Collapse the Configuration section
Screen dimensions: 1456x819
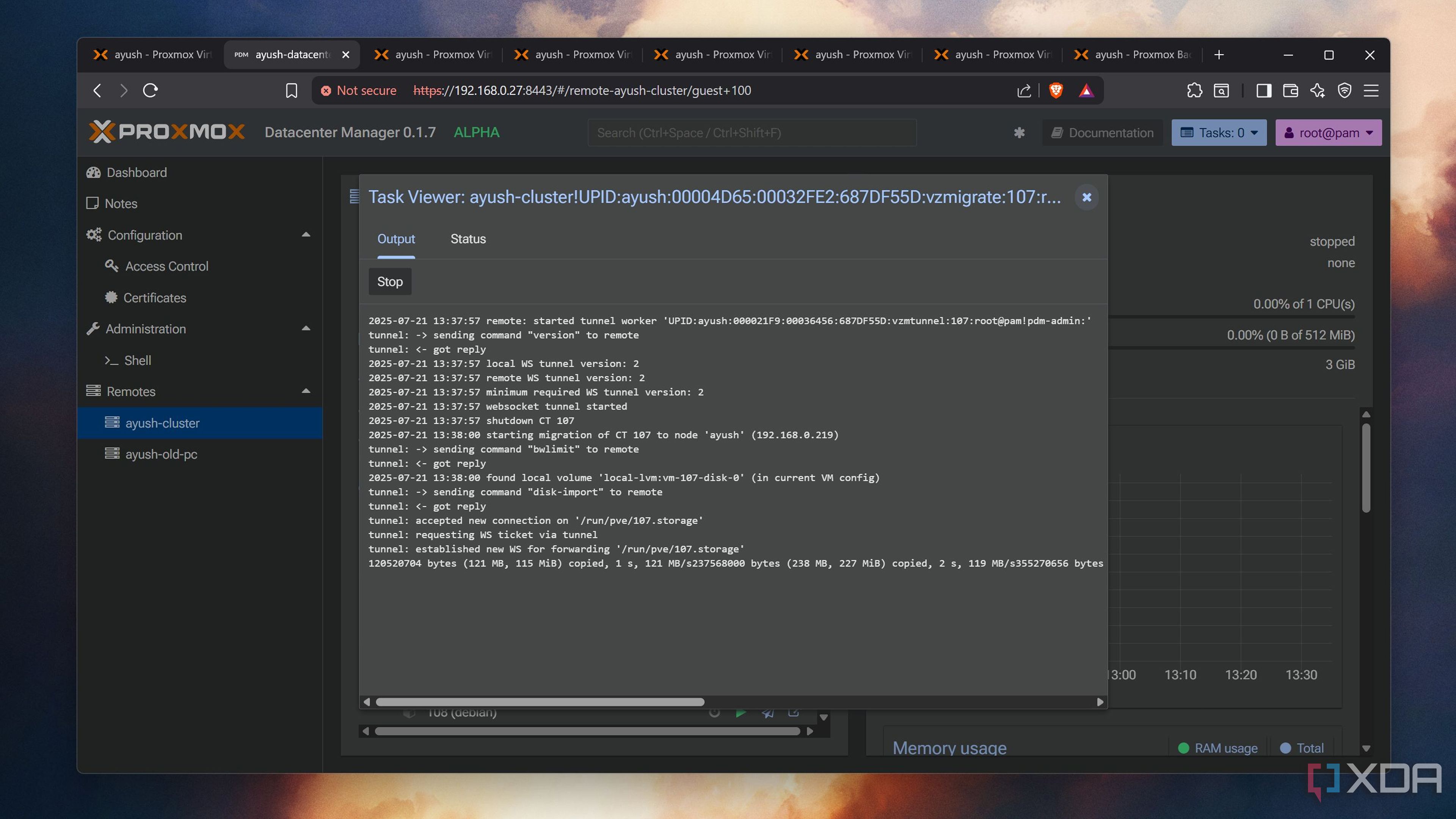(306, 235)
